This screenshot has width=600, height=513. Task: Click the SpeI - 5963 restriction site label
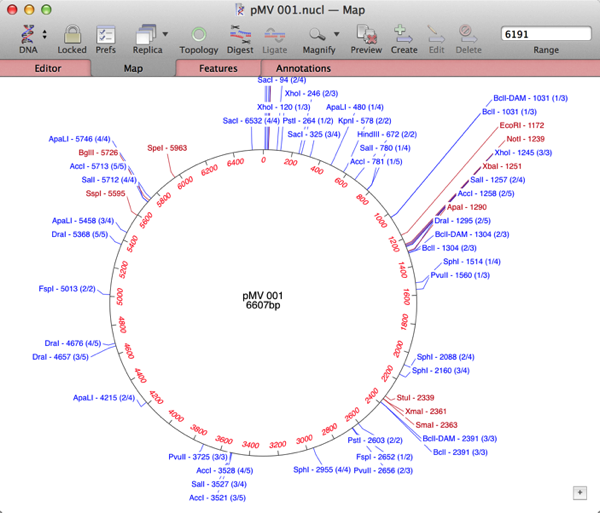coord(166,148)
